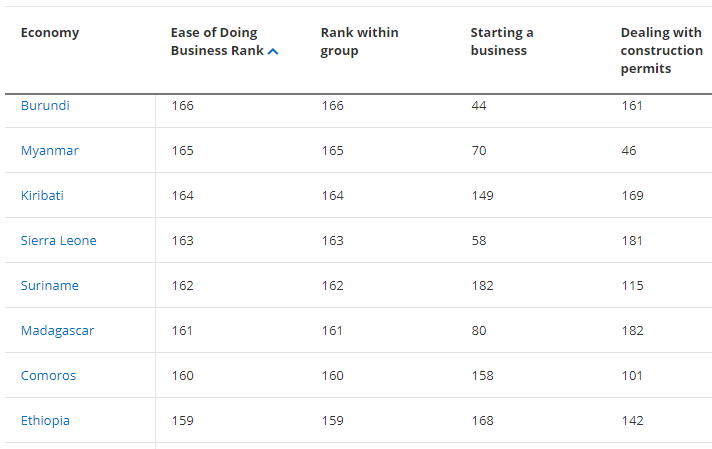Open the Kiribati economy link
The image size is (712, 449).
42,195
